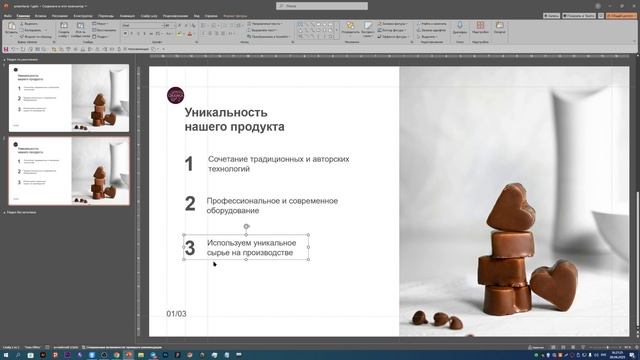Click the Text Direction (Направление текста) icon
The width and height of the screenshot is (640, 360).
pos(249,24)
